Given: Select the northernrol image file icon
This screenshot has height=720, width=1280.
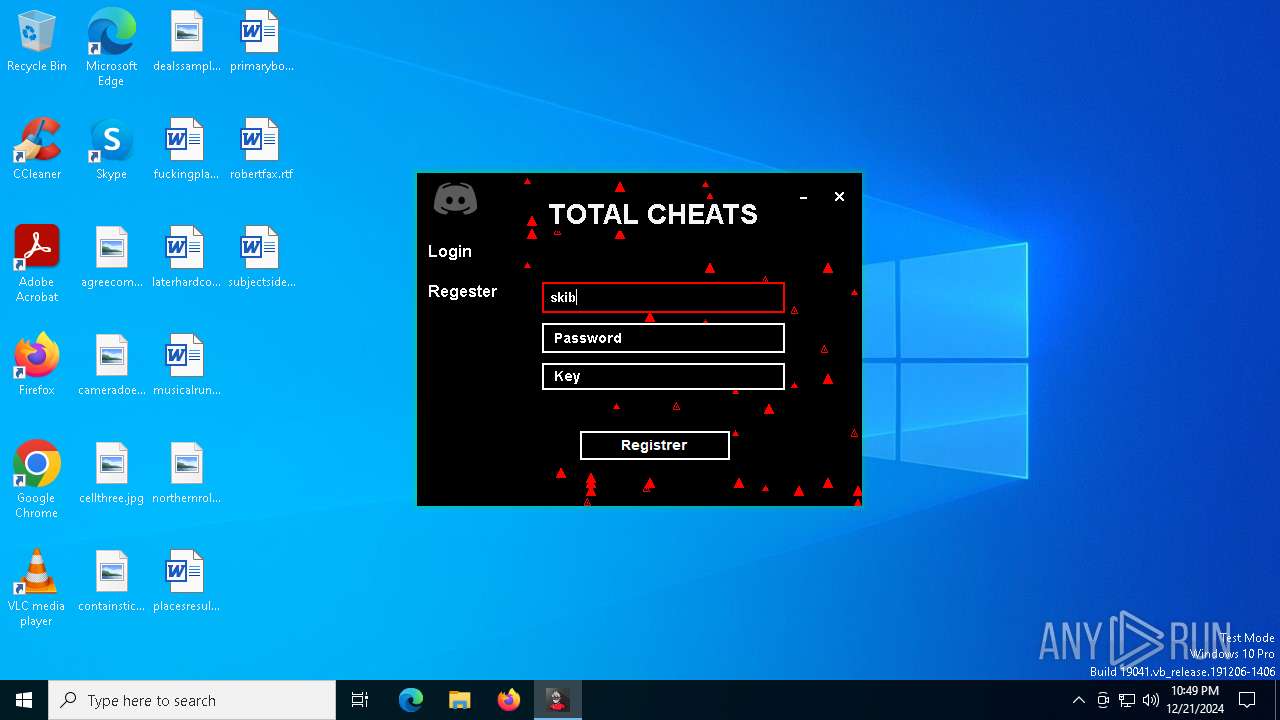Looking at the screenshot, I should point(186,473).
